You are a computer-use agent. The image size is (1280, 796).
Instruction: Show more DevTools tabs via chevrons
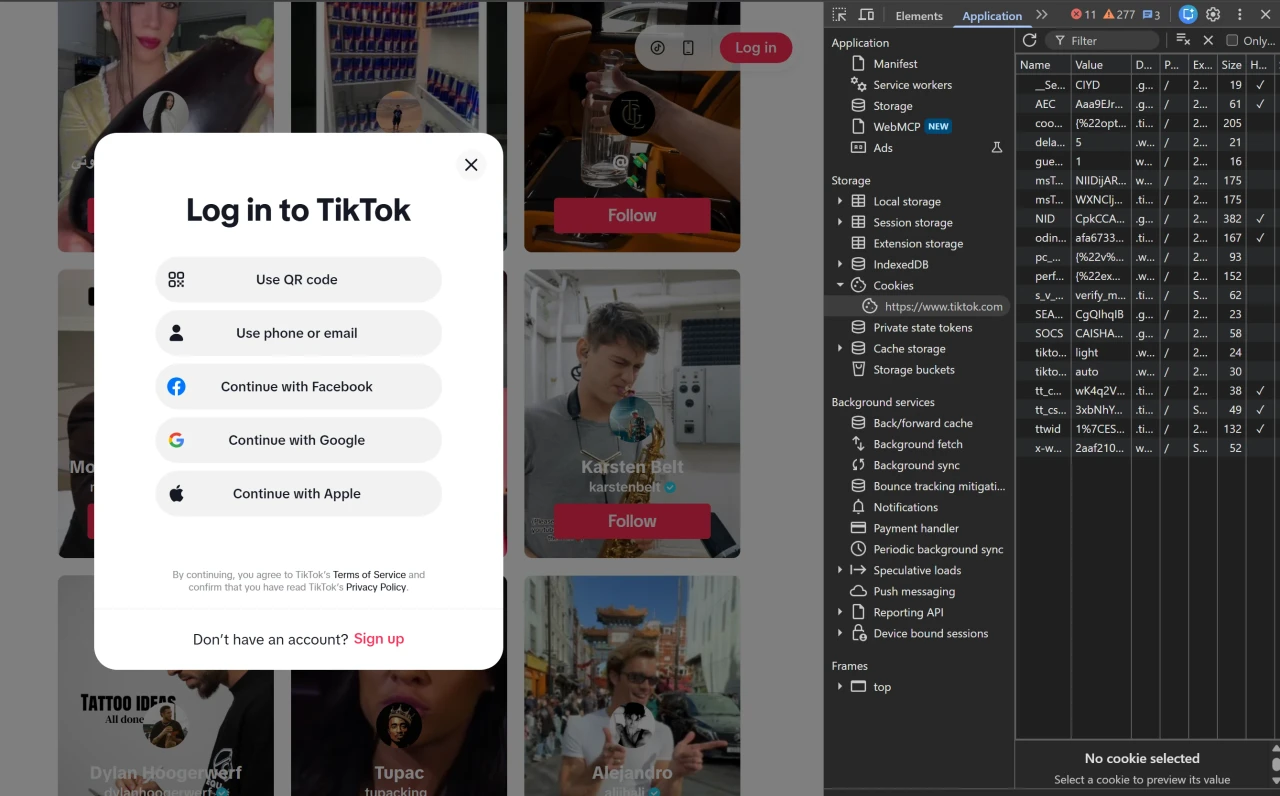pyautogui.click(x=1042, y=15)
